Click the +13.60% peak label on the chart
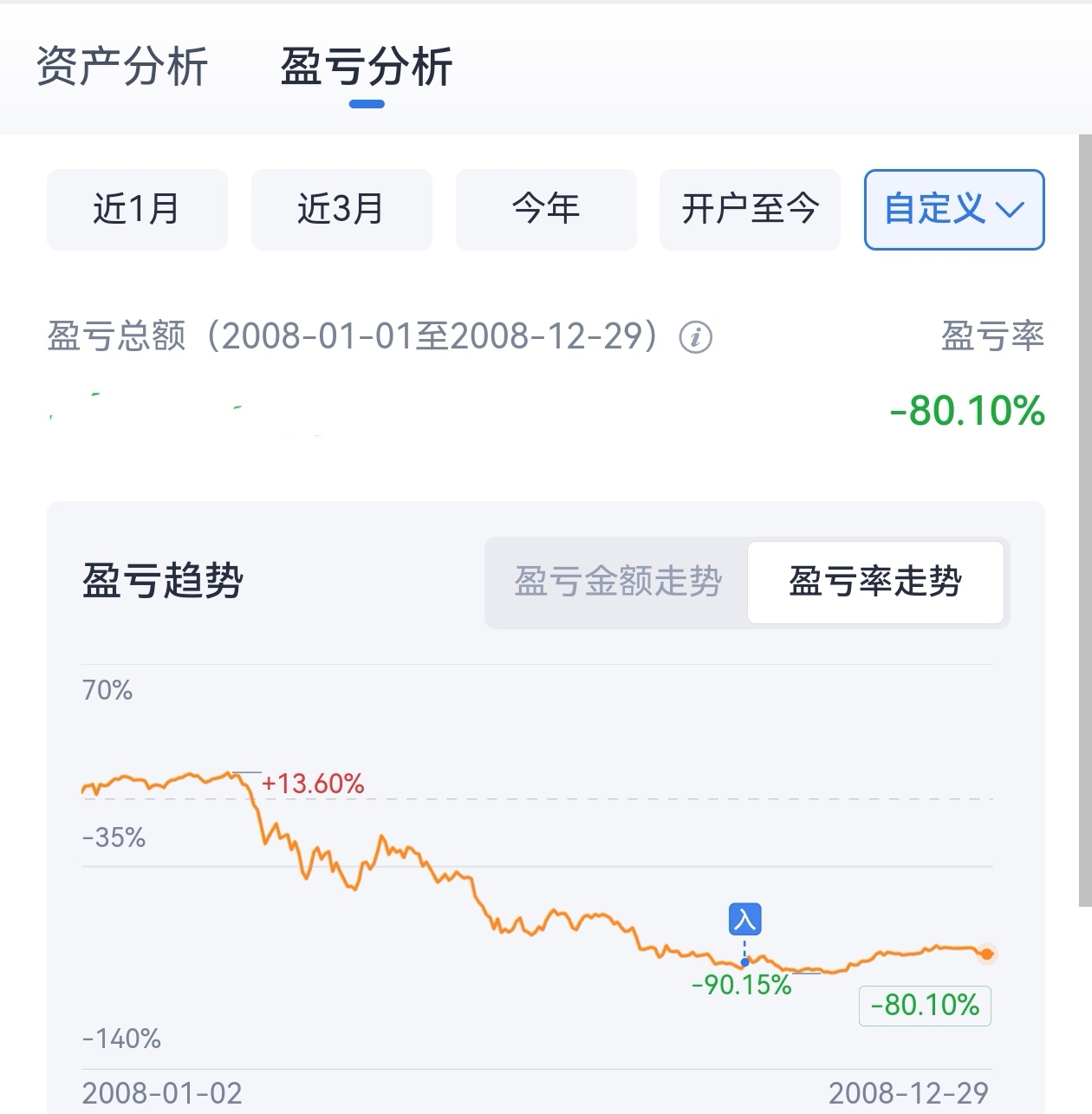 point(313,784)
